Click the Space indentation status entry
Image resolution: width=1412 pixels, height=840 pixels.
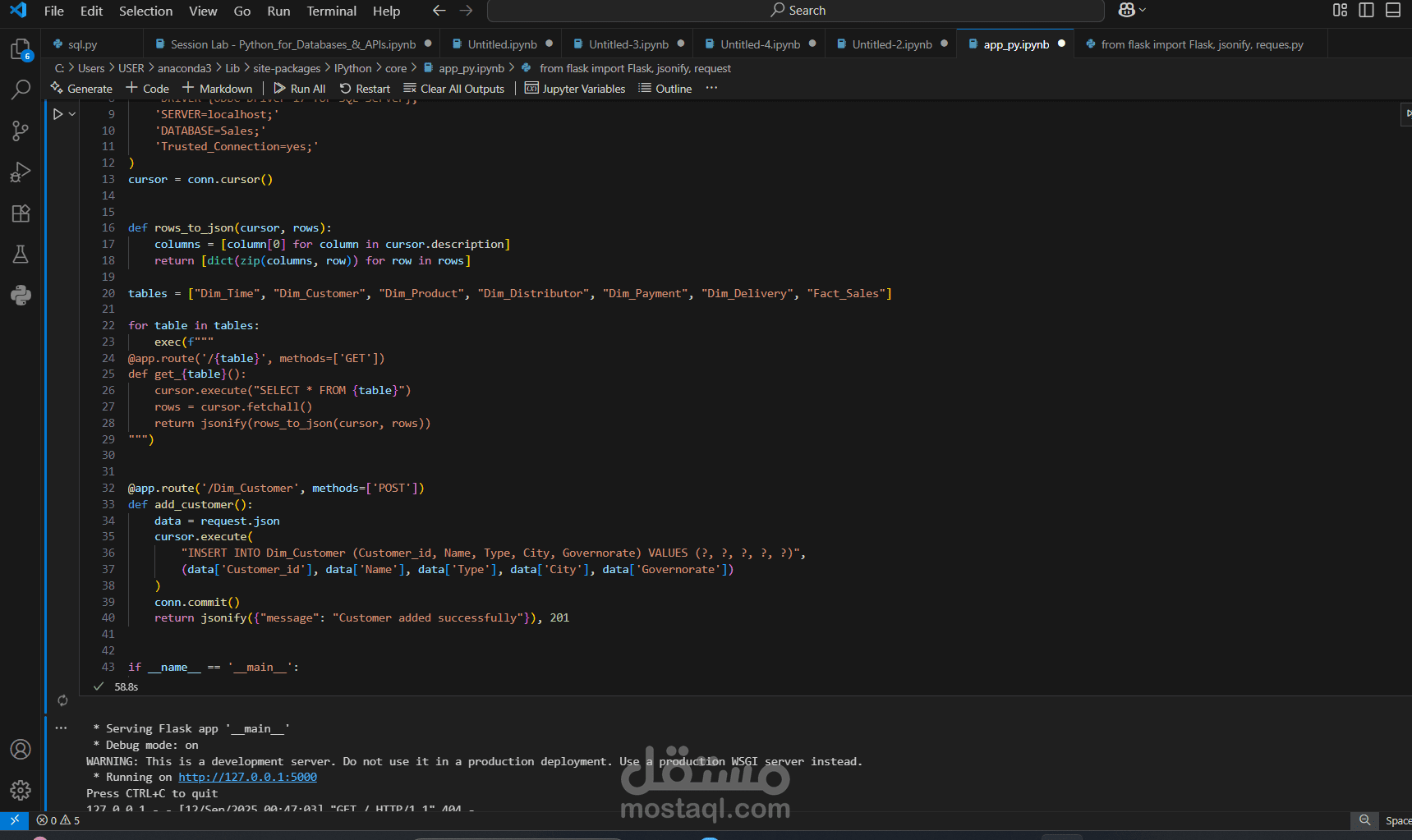(1398, 820)
